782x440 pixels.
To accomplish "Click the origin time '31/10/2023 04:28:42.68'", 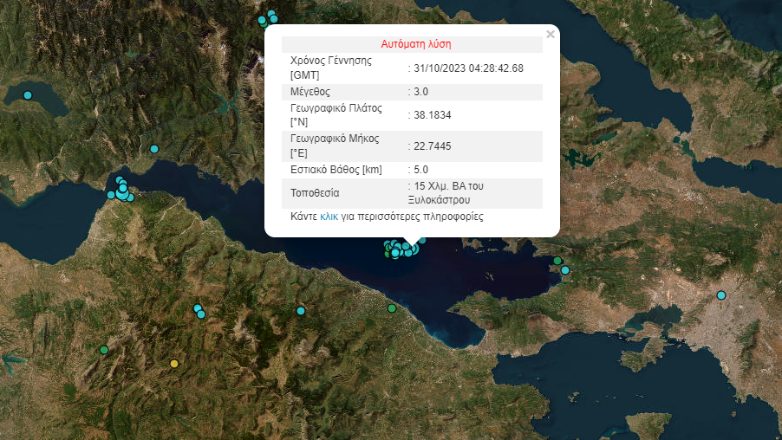I will point(468,68).
